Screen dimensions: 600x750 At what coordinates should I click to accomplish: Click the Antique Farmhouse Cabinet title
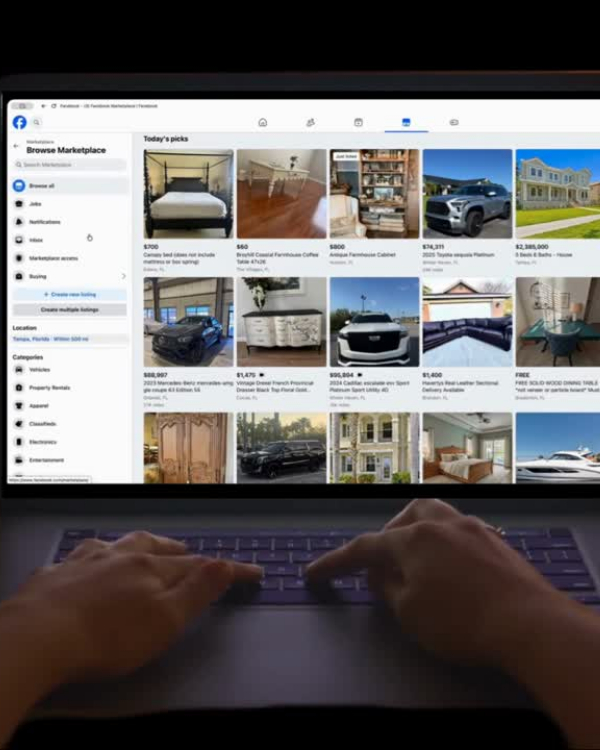(363, 255)
